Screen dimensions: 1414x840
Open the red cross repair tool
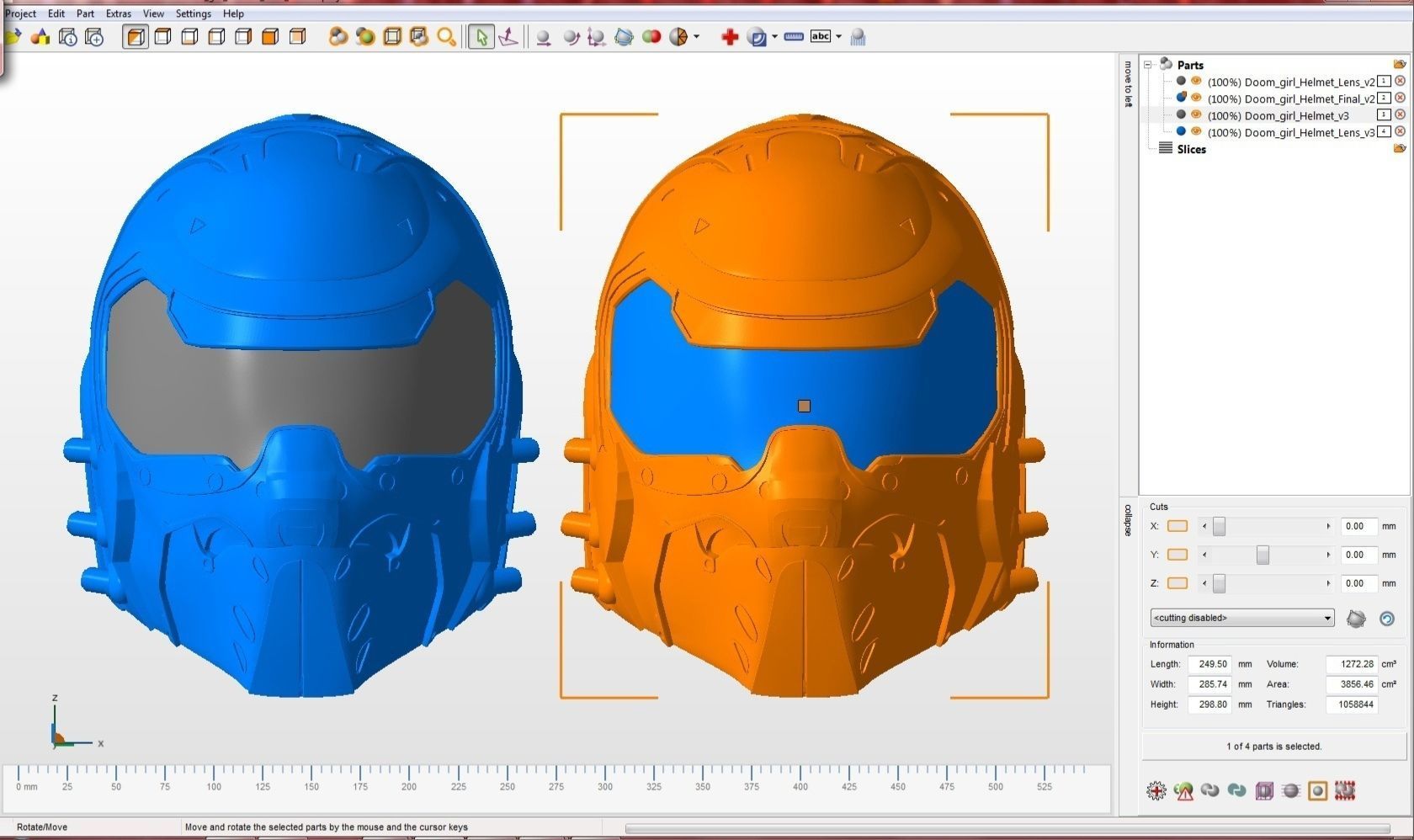[x=730, y=36]
